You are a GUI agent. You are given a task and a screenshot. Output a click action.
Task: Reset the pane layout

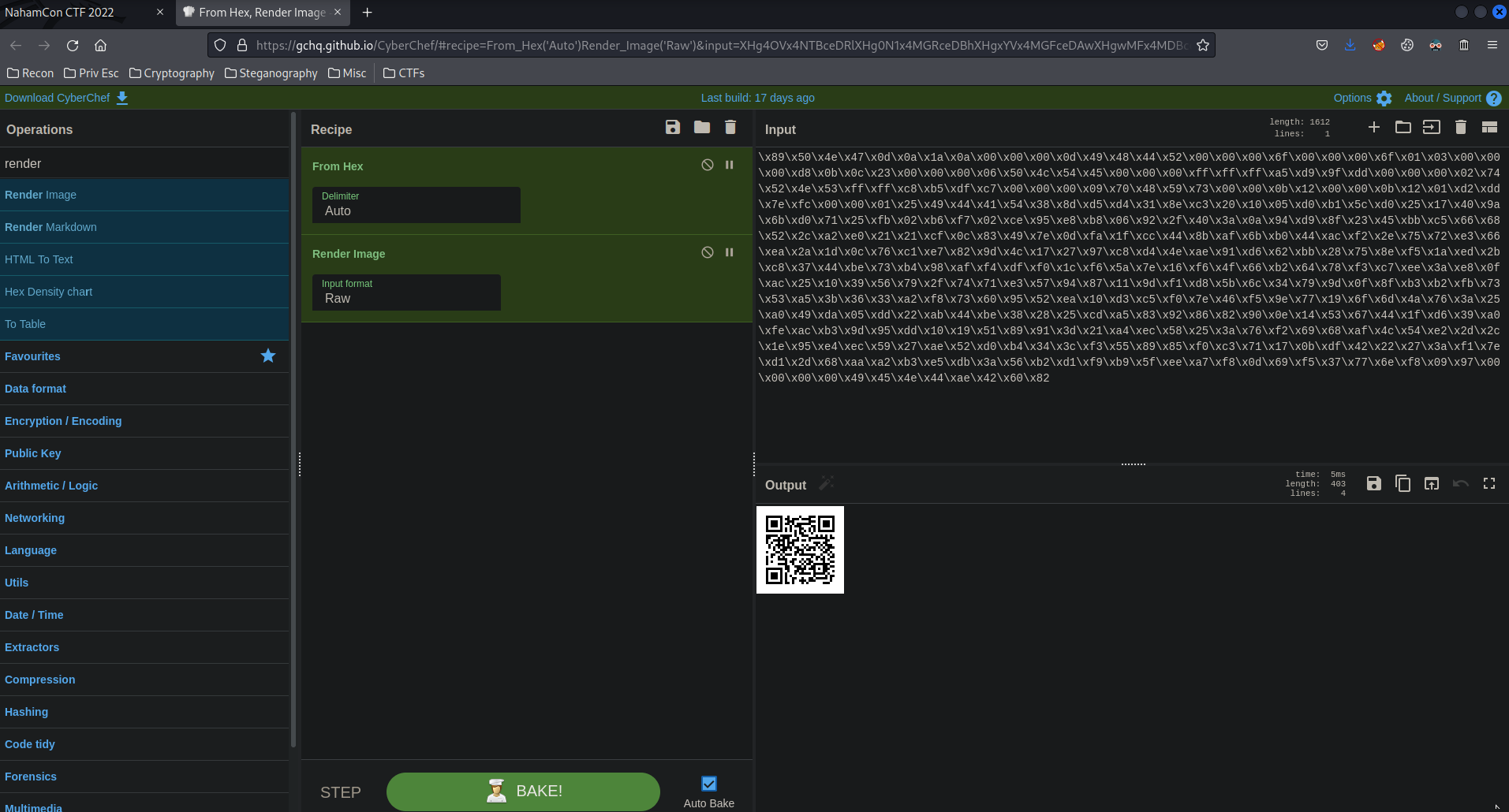[1489, 127]
